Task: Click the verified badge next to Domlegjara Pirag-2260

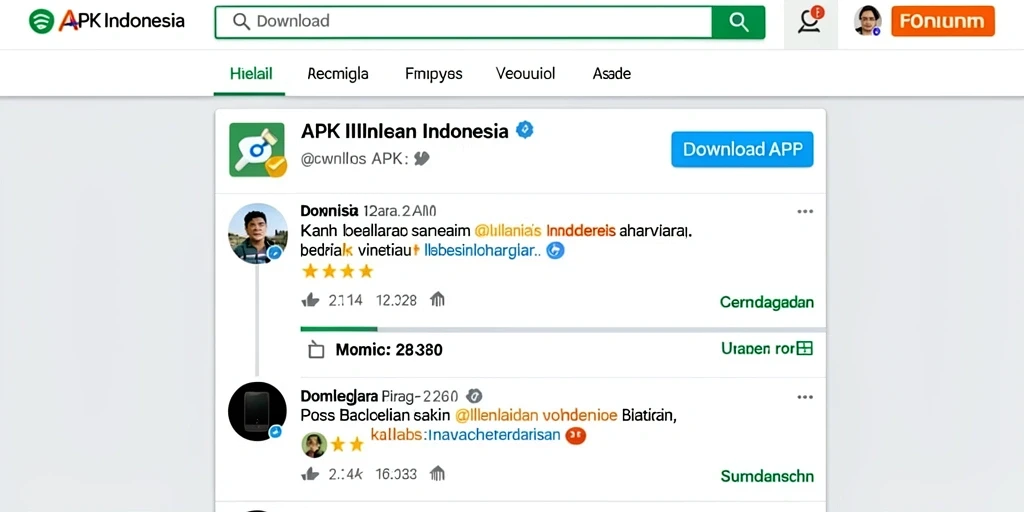Action: pos(475,396)
